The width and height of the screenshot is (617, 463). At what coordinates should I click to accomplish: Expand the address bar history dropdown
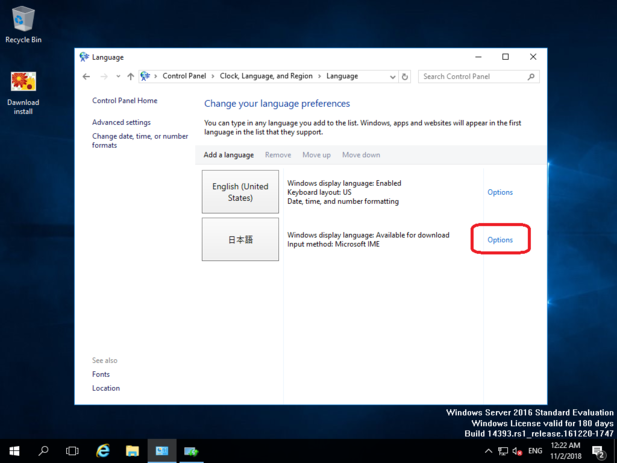(x=392, y=77)
